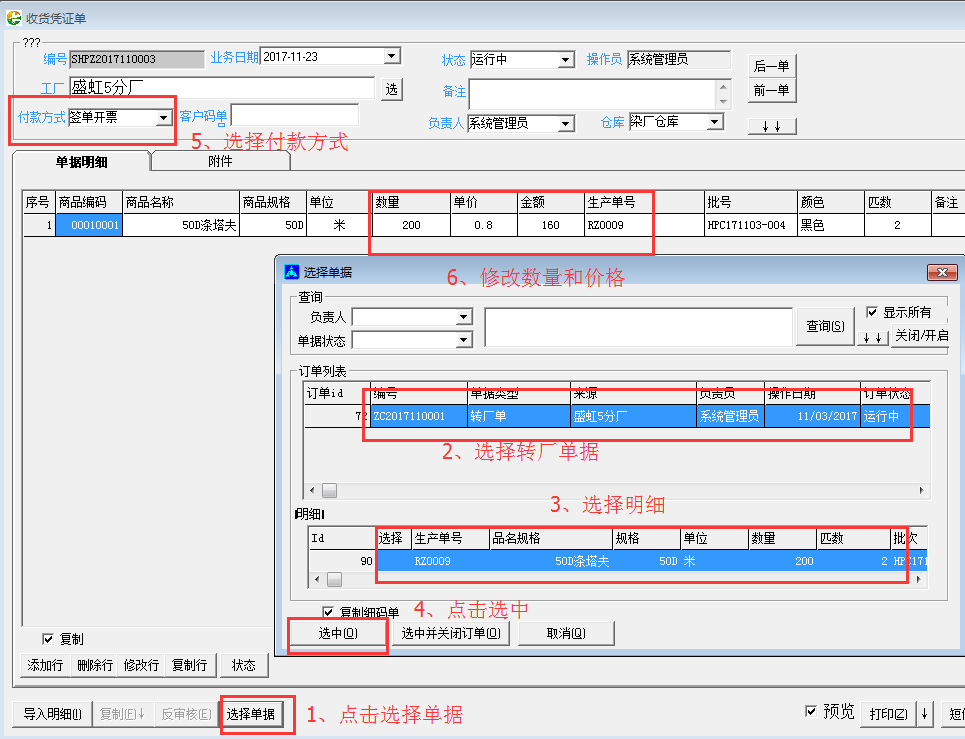Click the 备注 scrollbar up arrow
Viewport: 965px width, 739px height.
724,86
